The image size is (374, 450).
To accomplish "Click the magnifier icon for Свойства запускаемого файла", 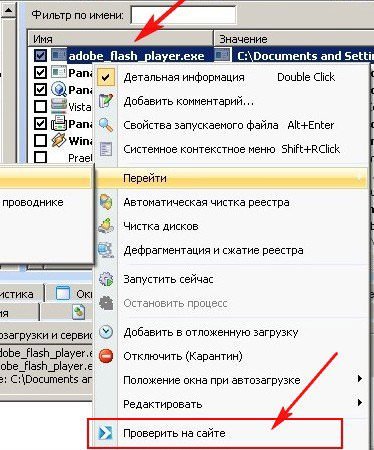I will click(x=106, y=125).
